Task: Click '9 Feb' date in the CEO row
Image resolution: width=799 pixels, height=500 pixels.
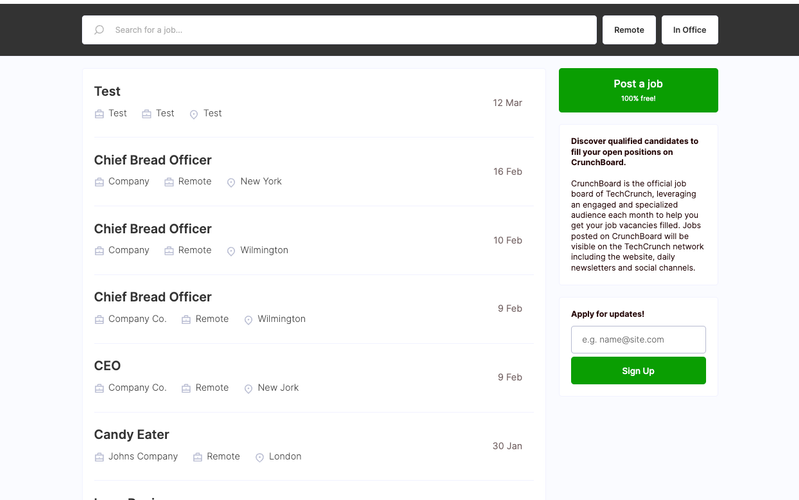Action: (x=510, y=377)
